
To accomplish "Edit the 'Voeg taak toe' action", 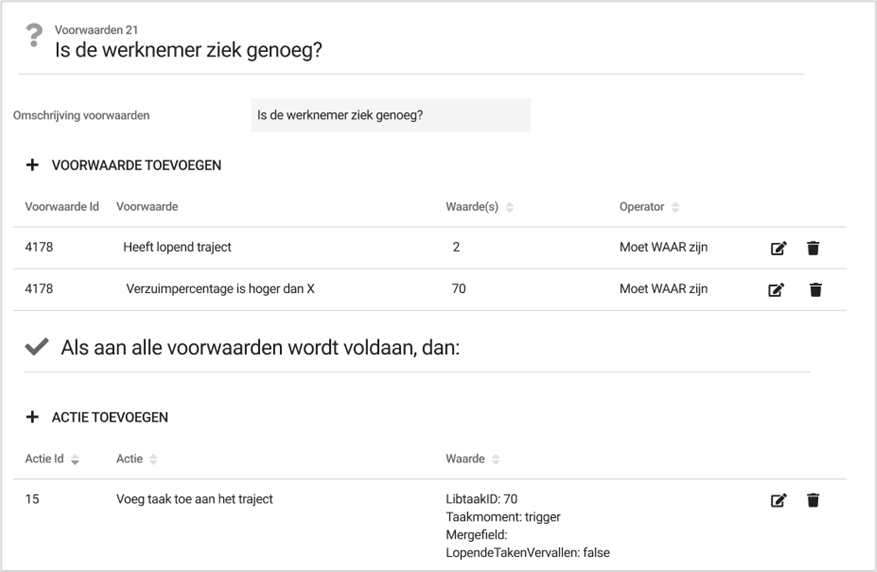I will pos(777,500).
